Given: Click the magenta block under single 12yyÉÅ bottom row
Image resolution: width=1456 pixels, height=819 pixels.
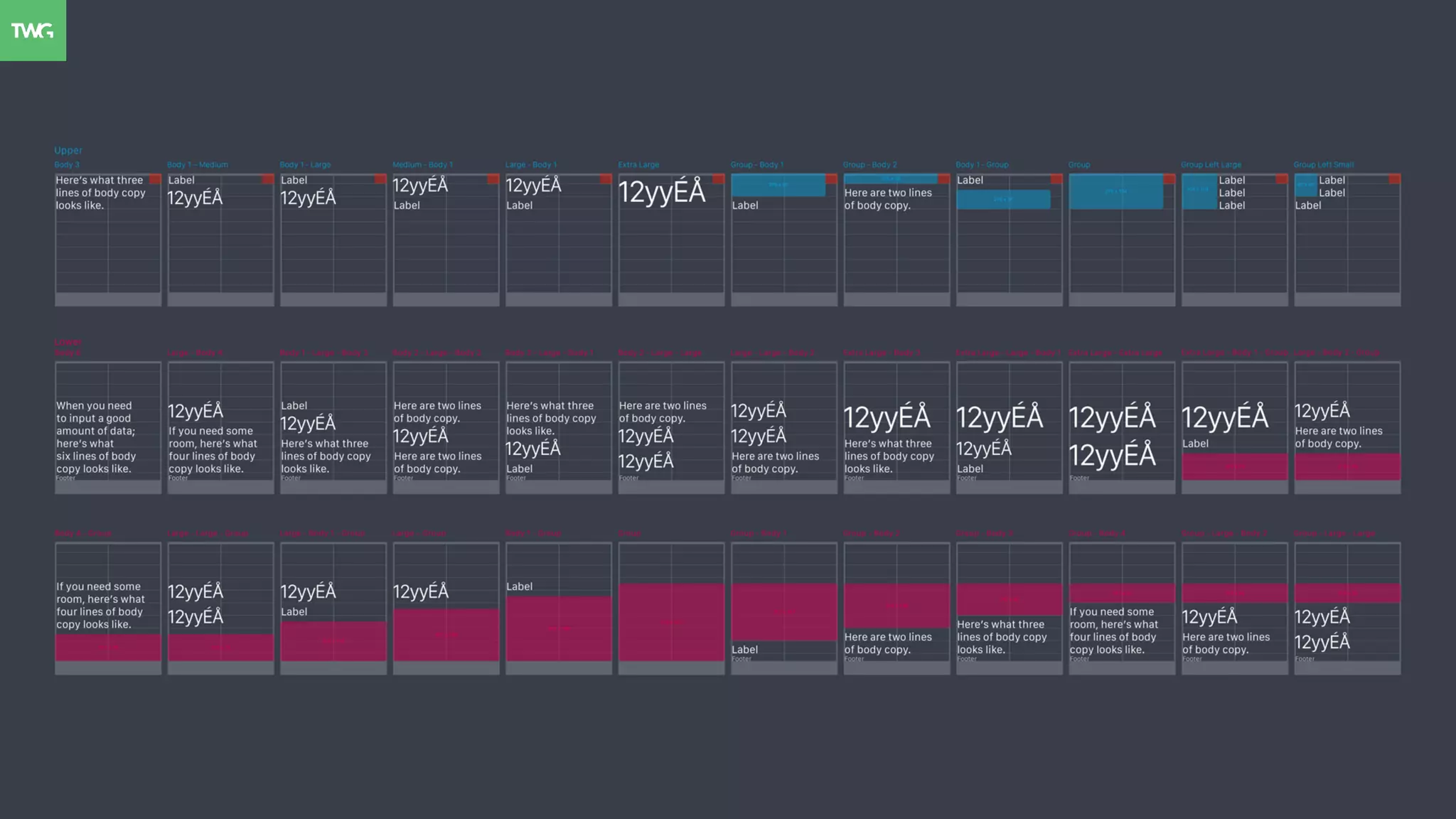Looking at the screenshot, I should click(x=446, y=634).
